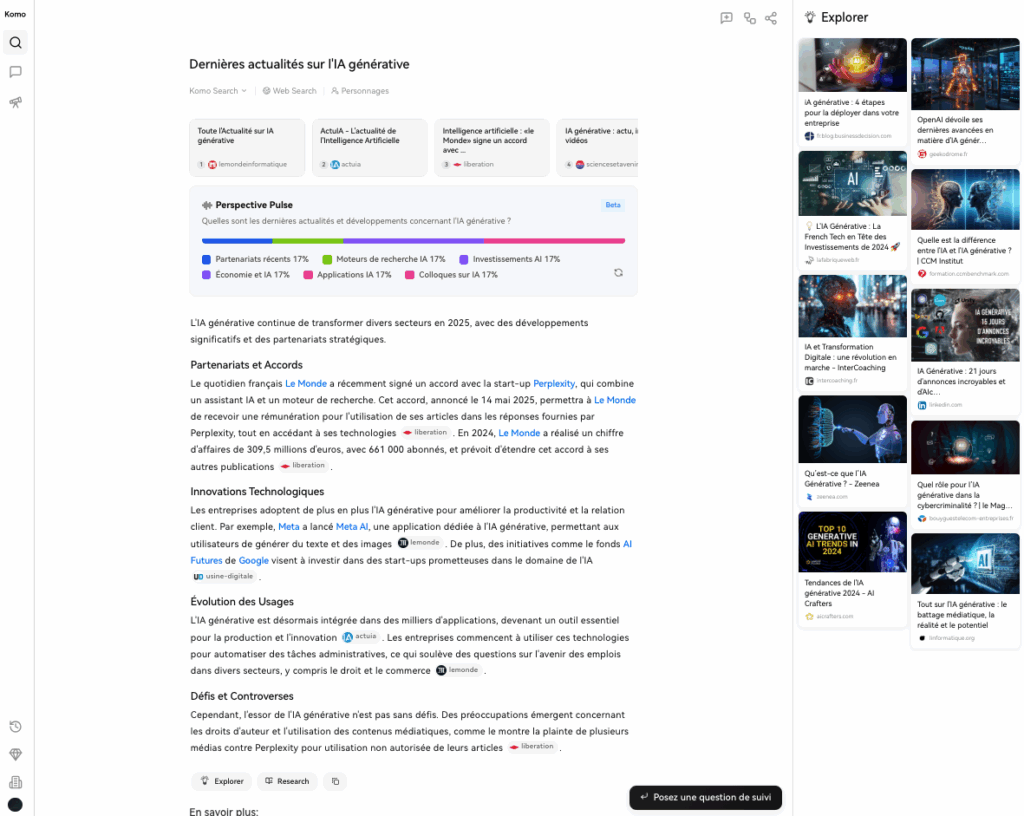Open the history clock icon

tap(15, 727)
